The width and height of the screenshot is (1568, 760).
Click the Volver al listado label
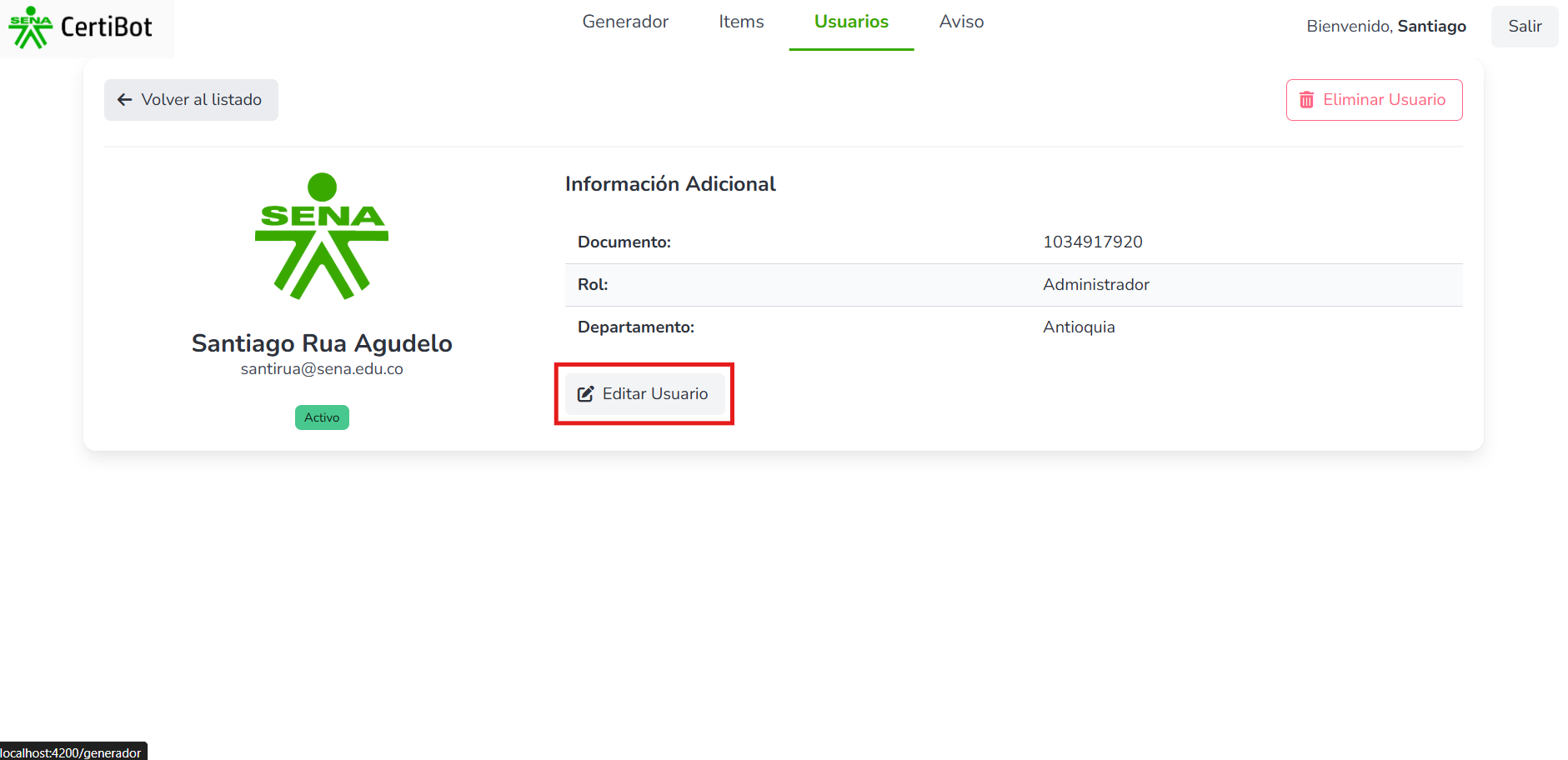pos(202,100)
